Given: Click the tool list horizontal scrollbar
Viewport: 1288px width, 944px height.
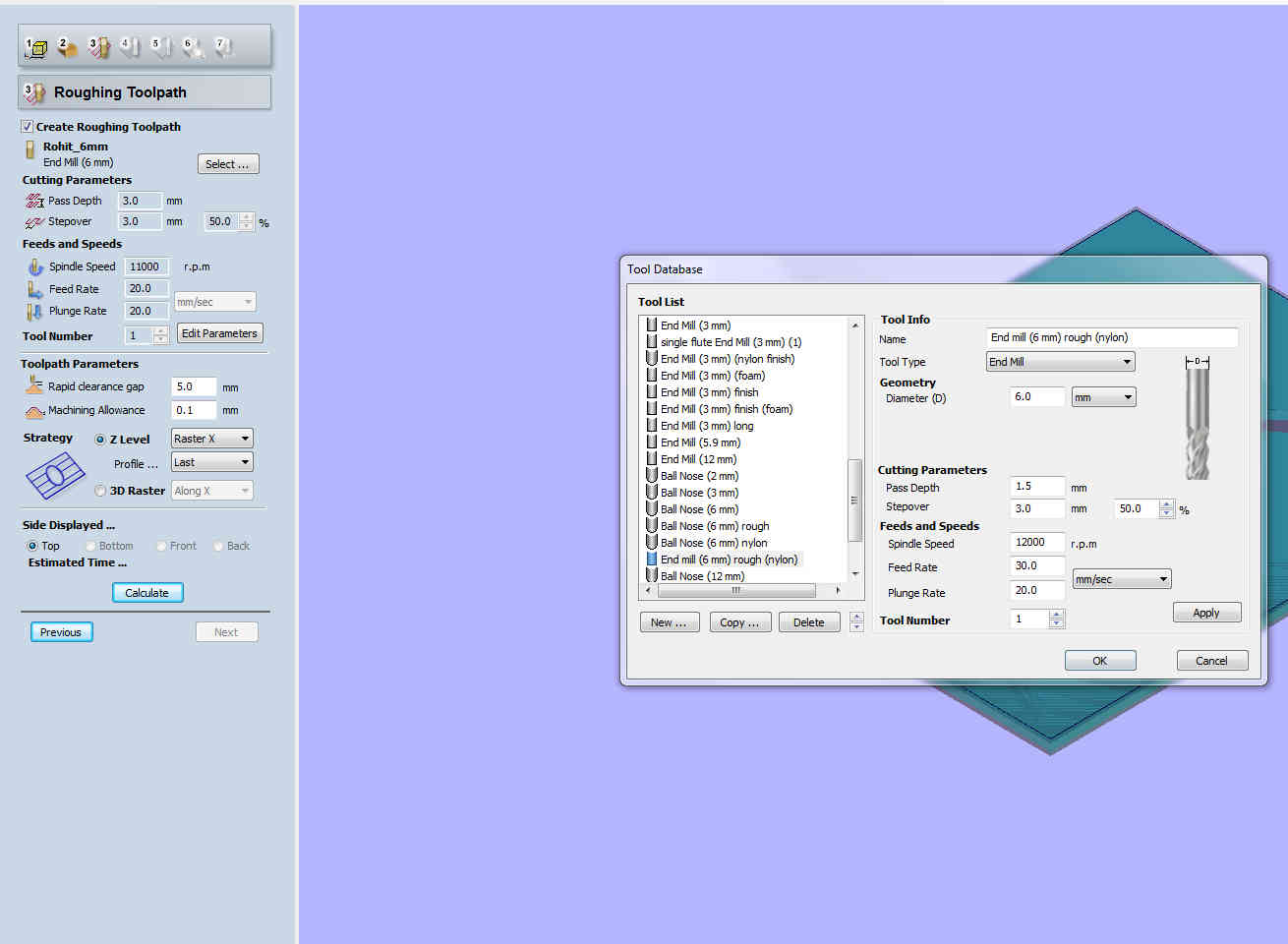Looking at the screenshot, I should (x=735, y=590).
